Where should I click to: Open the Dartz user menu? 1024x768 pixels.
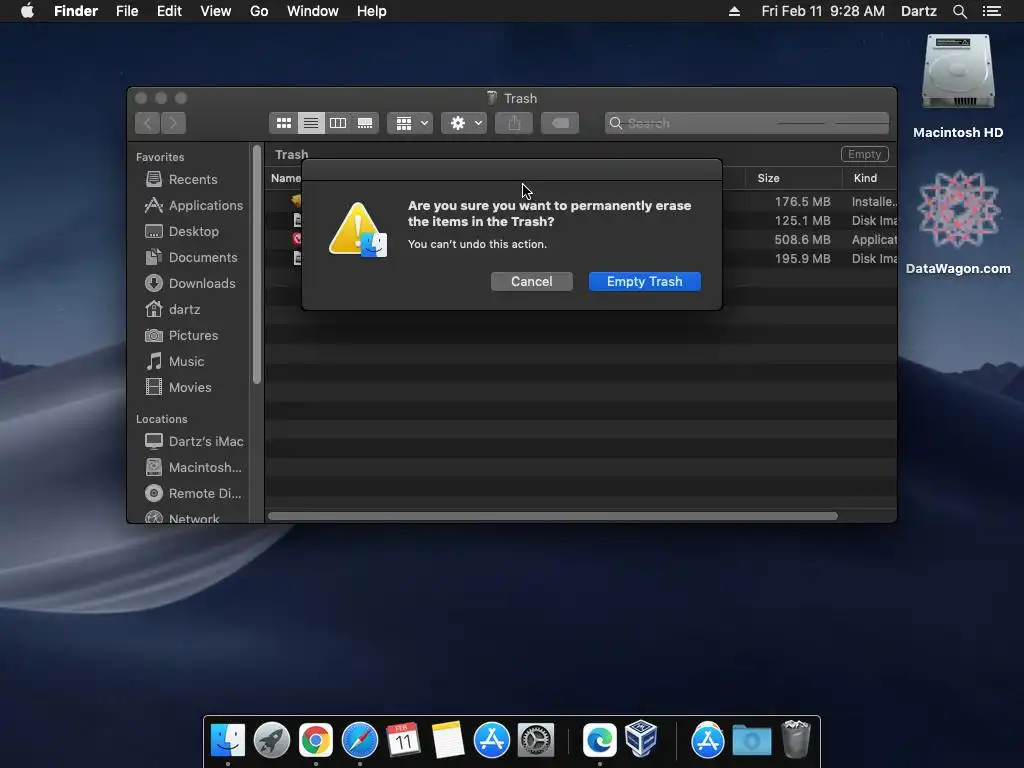click(918, 11)
